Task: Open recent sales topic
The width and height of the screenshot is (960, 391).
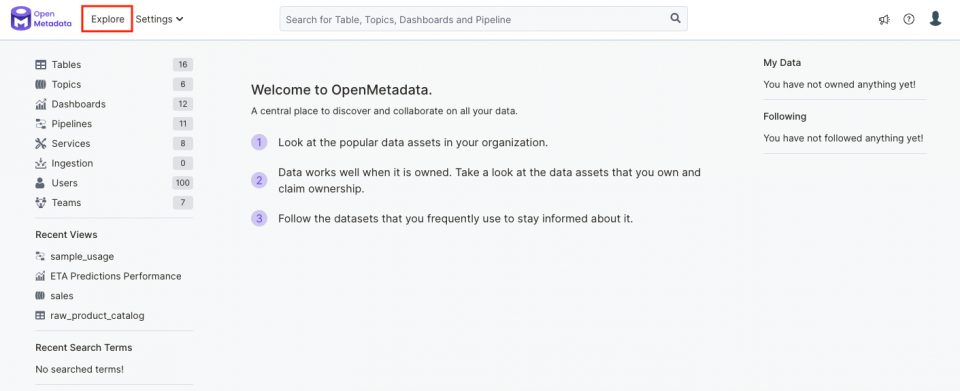Action: 62,296
